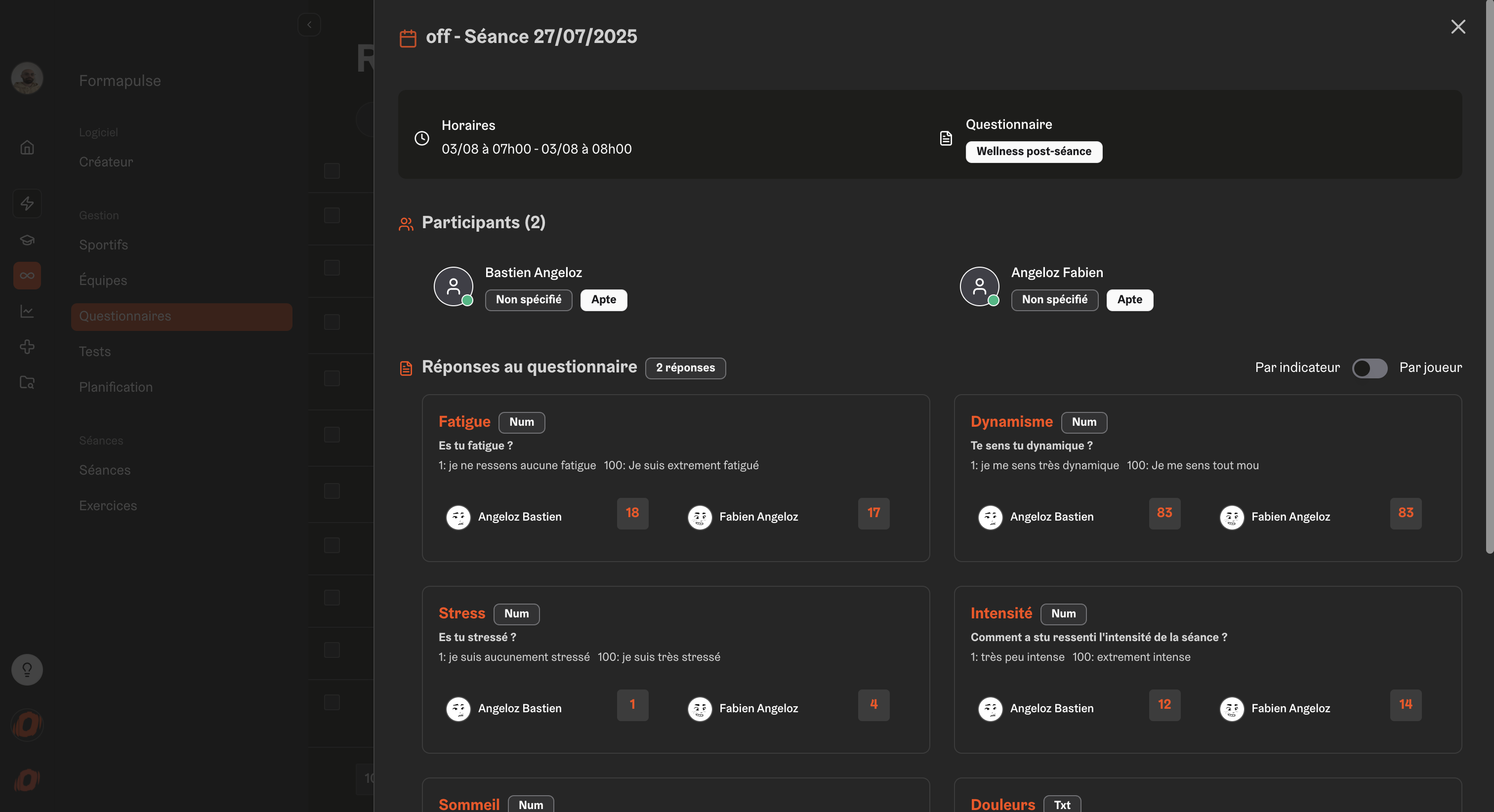Click the folder search sidebar icon
The width and height of the screenshot is (1494, 812).
pos(27,382)
